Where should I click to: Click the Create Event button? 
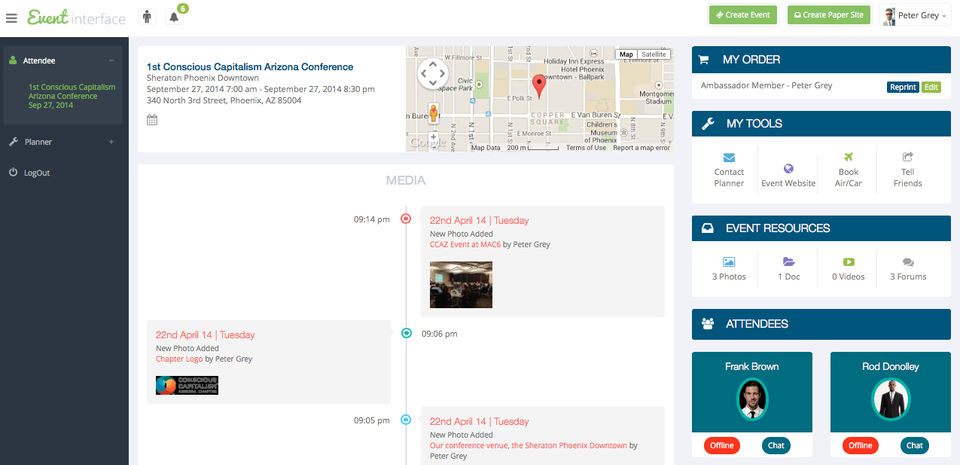pos(743,15)
